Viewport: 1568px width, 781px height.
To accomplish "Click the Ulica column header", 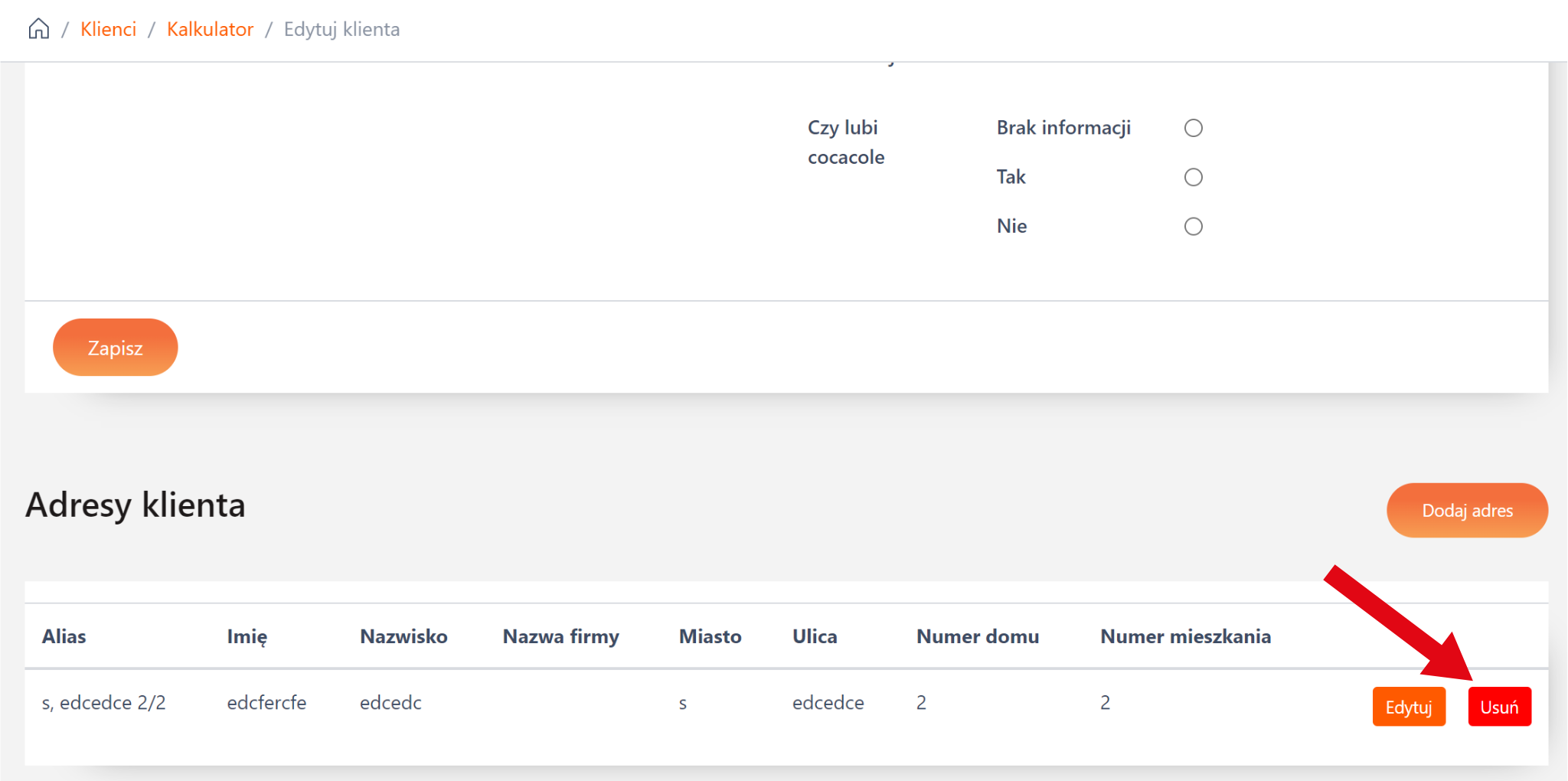I will coord(815,636).
